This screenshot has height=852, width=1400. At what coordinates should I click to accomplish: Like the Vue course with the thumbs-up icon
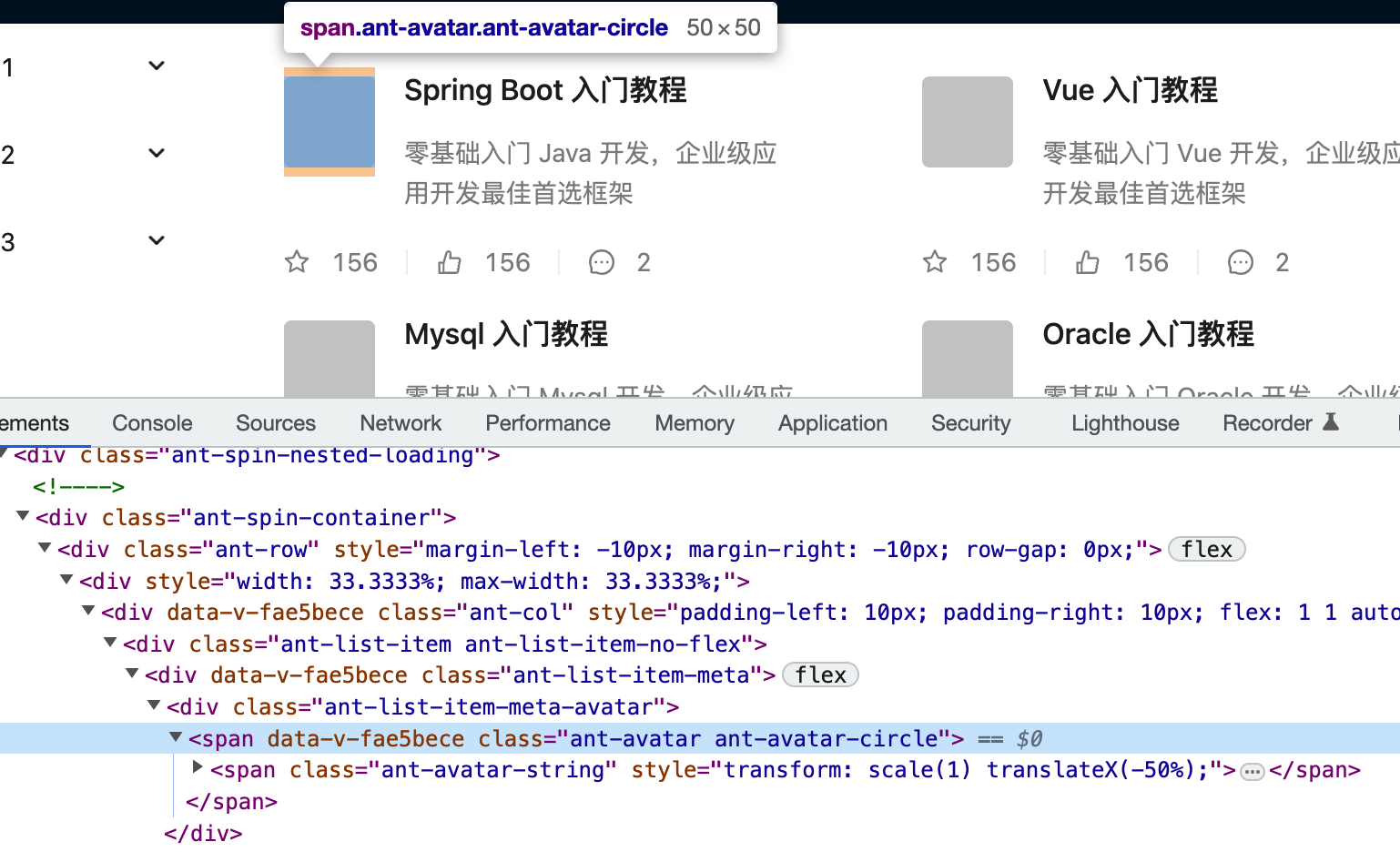1087,262
